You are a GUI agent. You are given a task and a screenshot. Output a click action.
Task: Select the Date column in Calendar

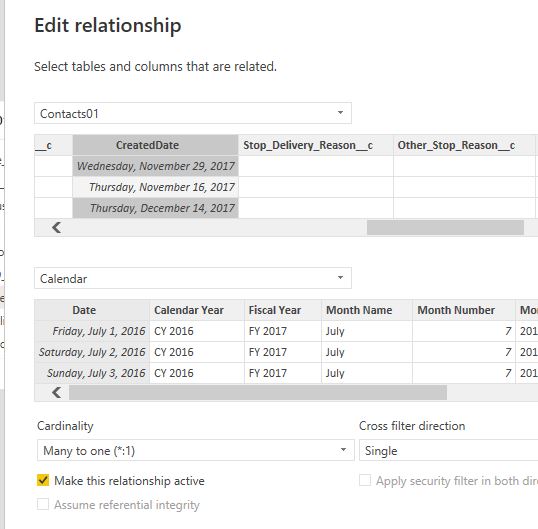92,310
